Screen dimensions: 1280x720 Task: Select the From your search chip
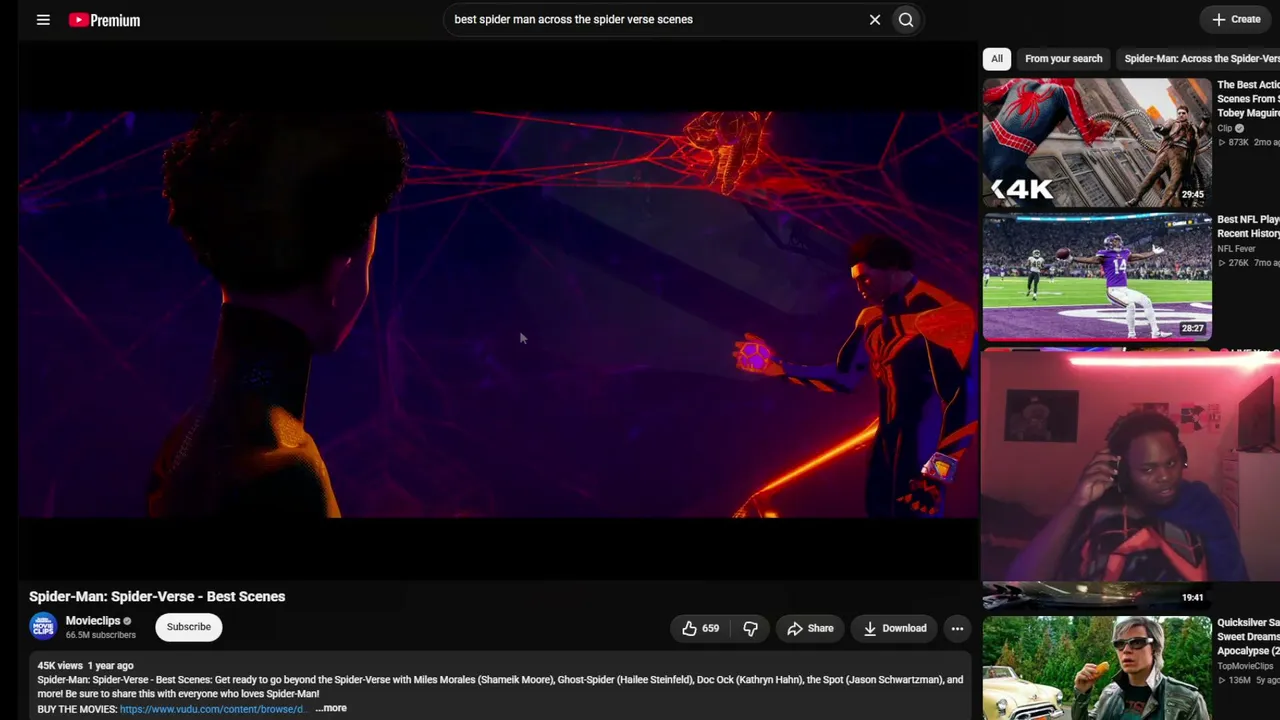click(x=1063, y=59)
